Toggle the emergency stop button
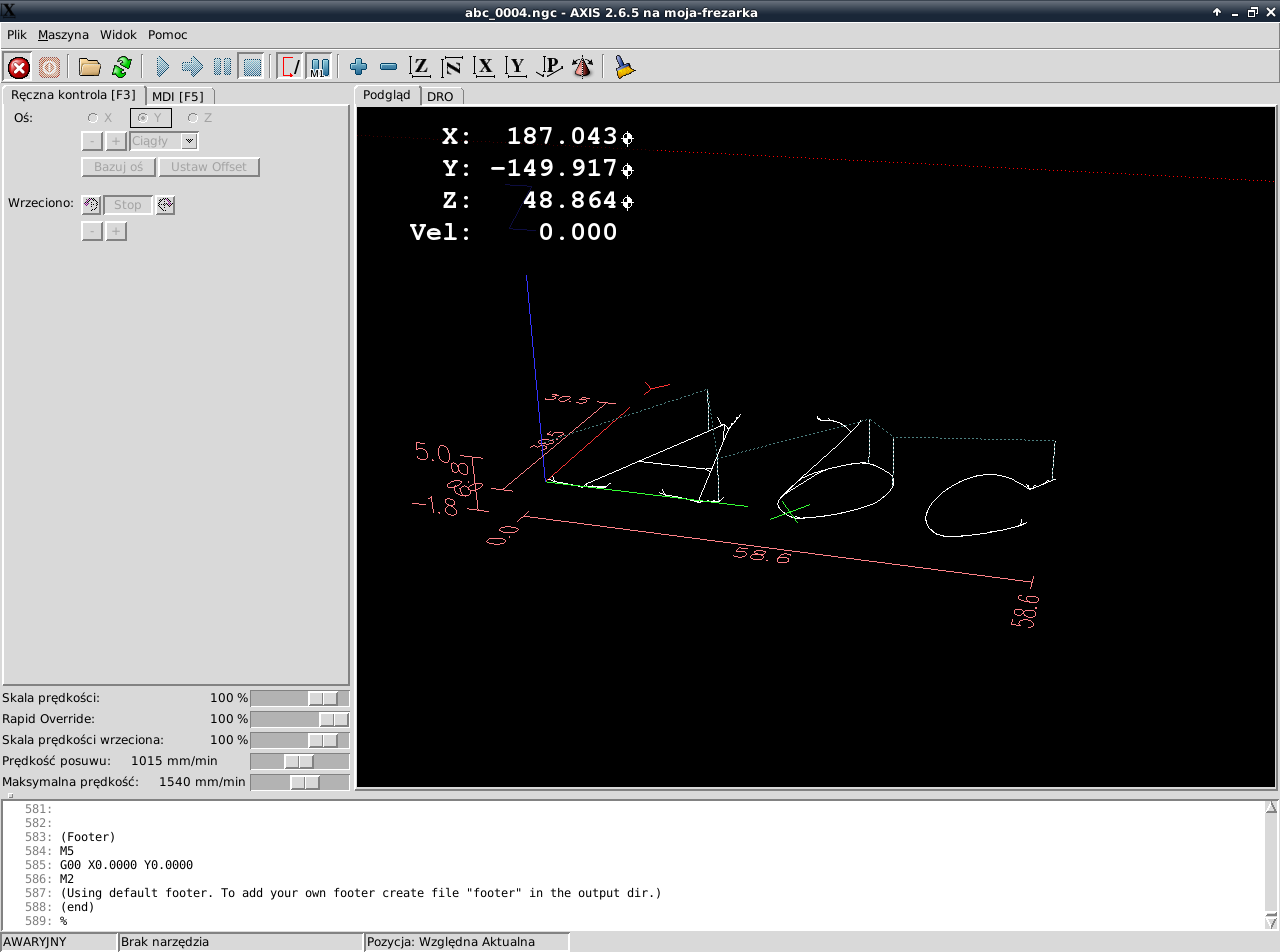The width and height of the screenshot is (1280, 952). click(19, 67)
